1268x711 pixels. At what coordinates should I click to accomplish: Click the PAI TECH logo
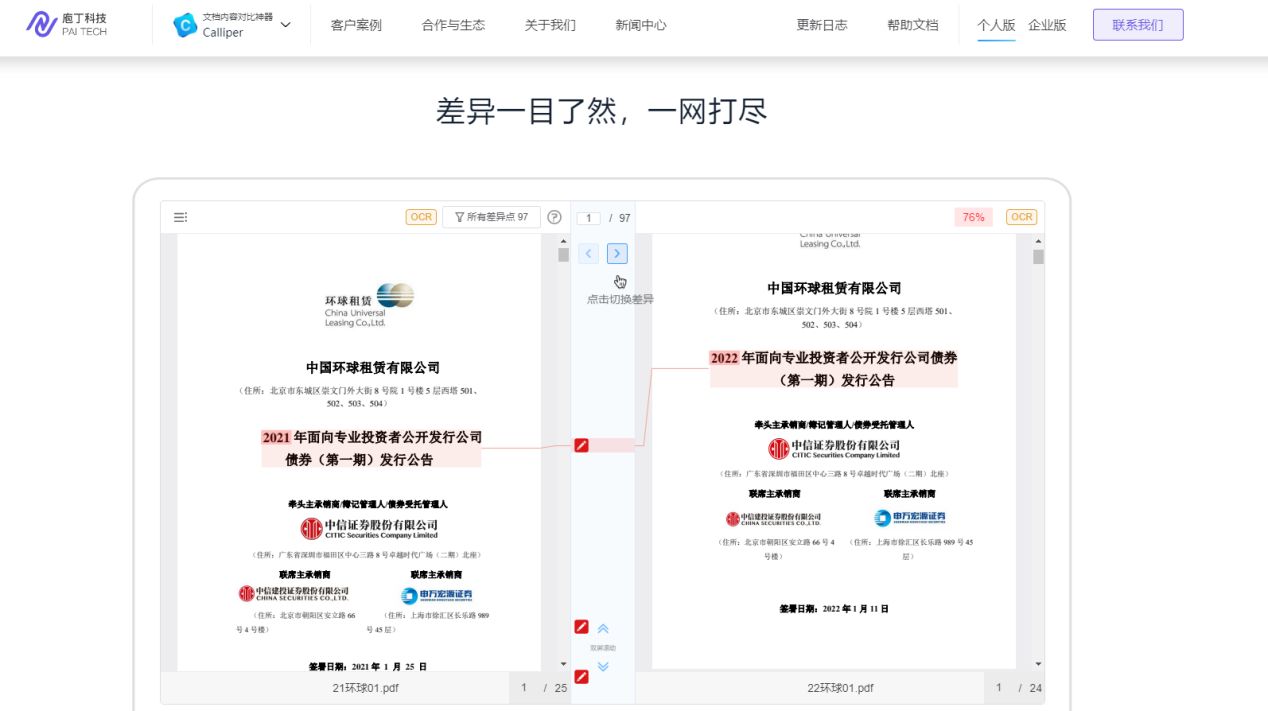pos(67,25)
